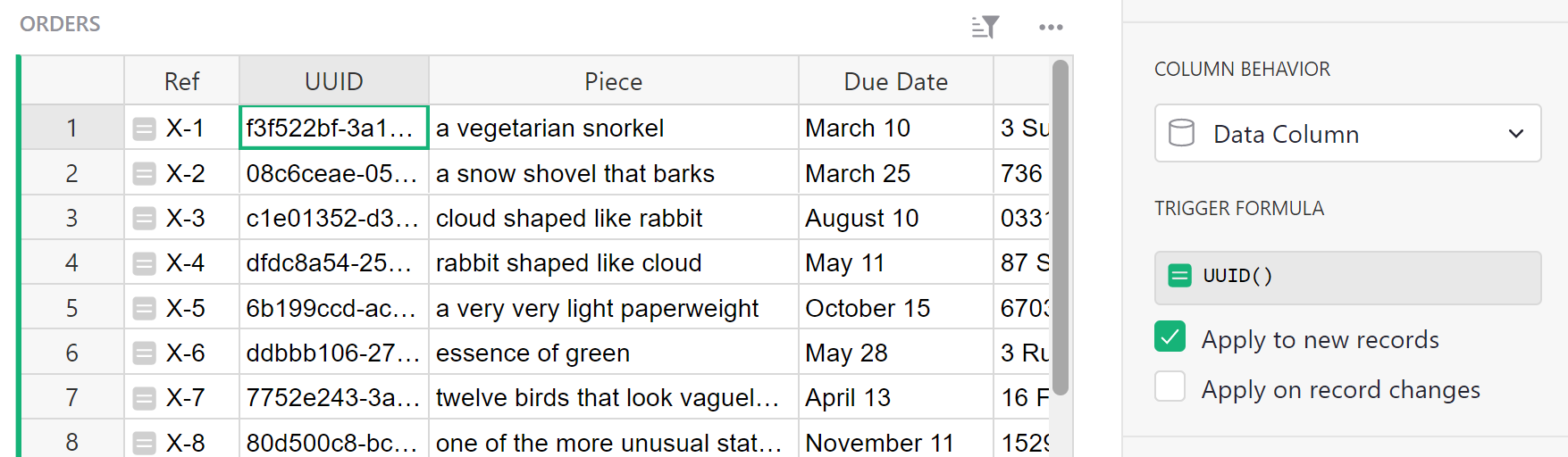Expand the Data Column behavior dropdown
Screen dimensions: 1568x457
click(1515, 134)
